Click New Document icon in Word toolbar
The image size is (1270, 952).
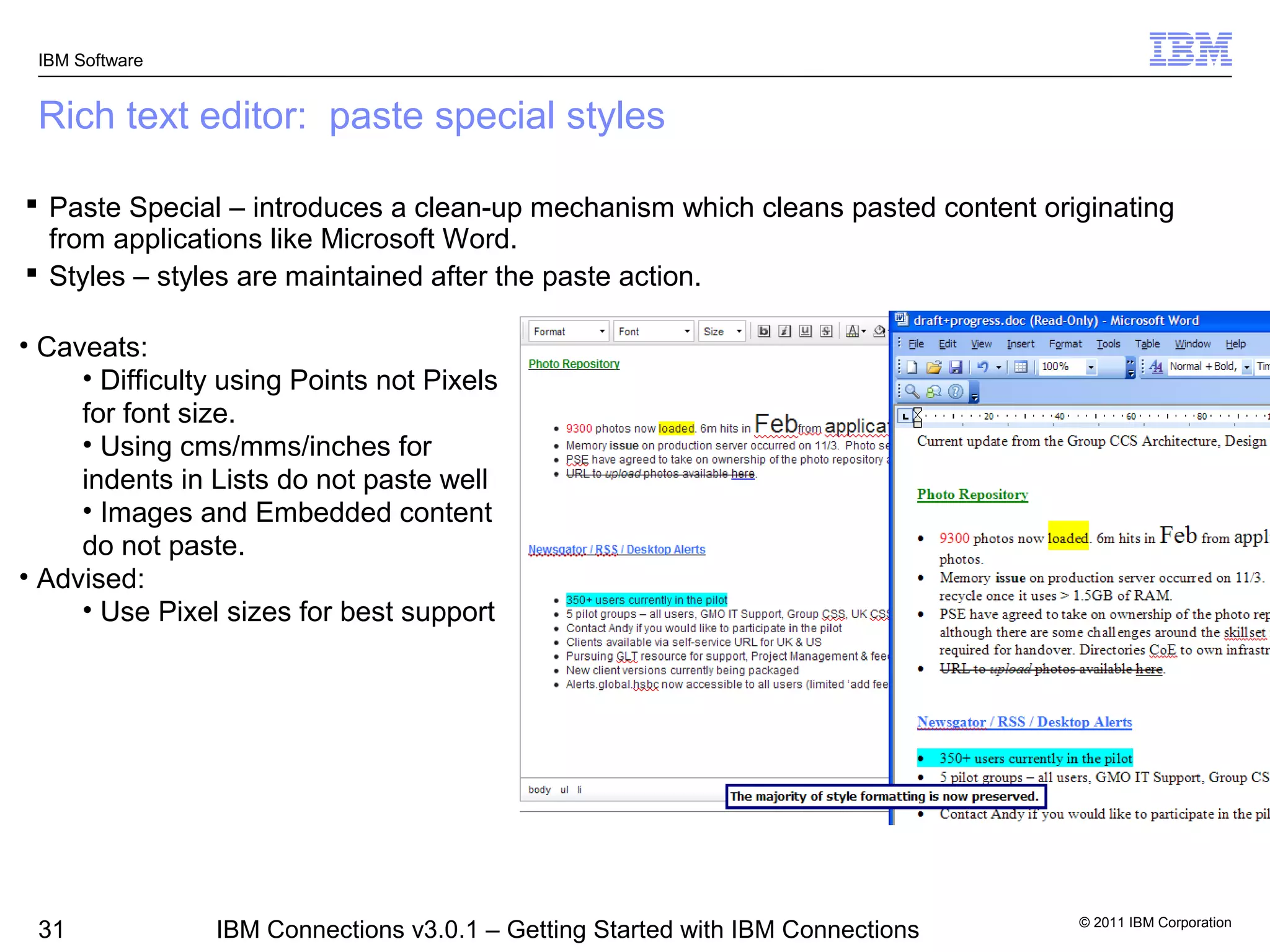point(912,367)
